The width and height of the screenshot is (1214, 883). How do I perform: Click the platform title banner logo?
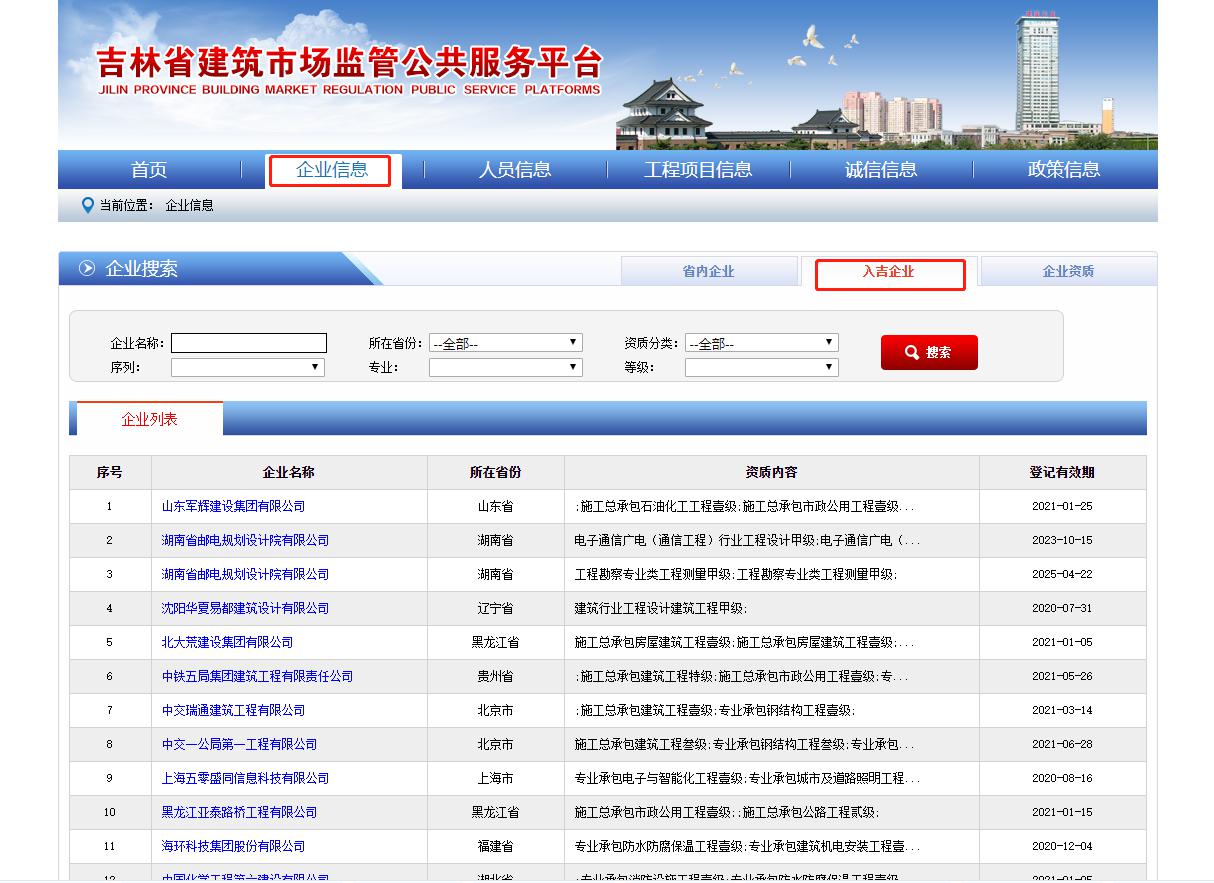click(x=350, y=70)
